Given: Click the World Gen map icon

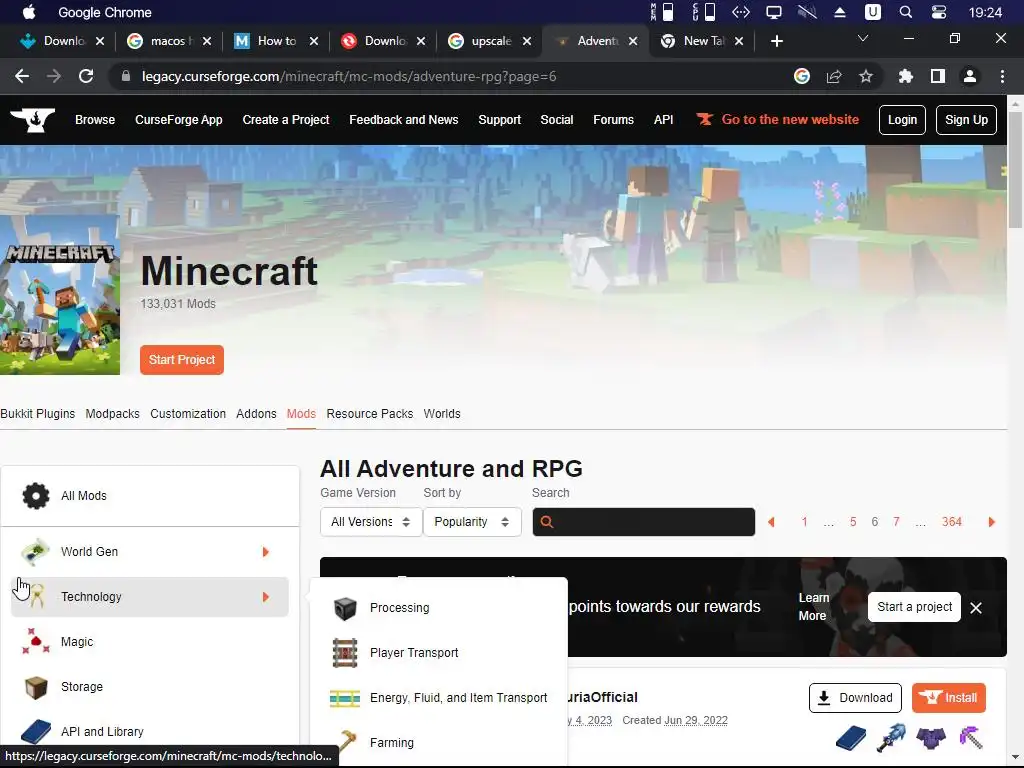Looking at the screenshot, I should pyautogui.click(x=35, y=552).
